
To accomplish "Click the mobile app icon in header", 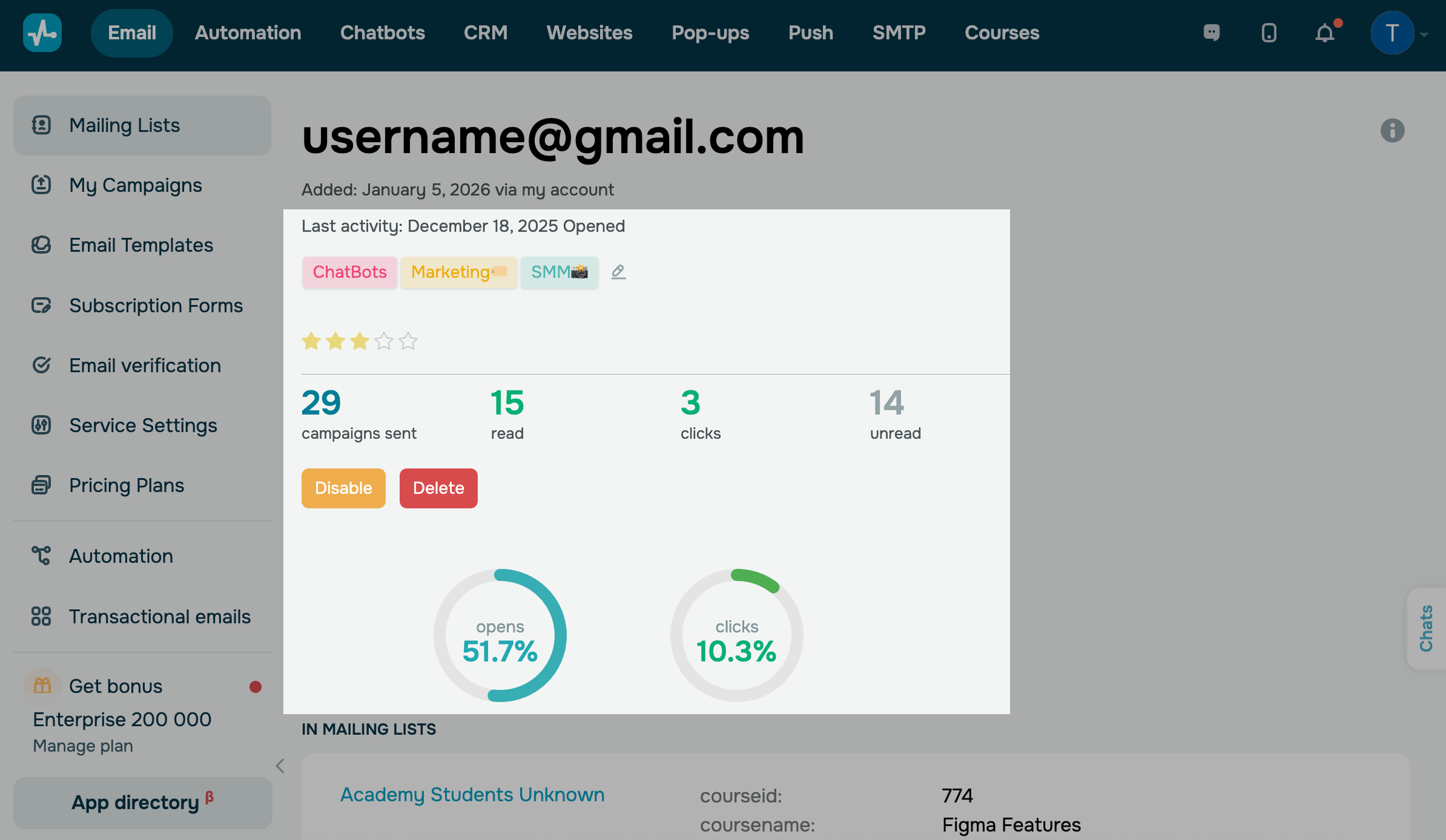I will coord(1269,33).
